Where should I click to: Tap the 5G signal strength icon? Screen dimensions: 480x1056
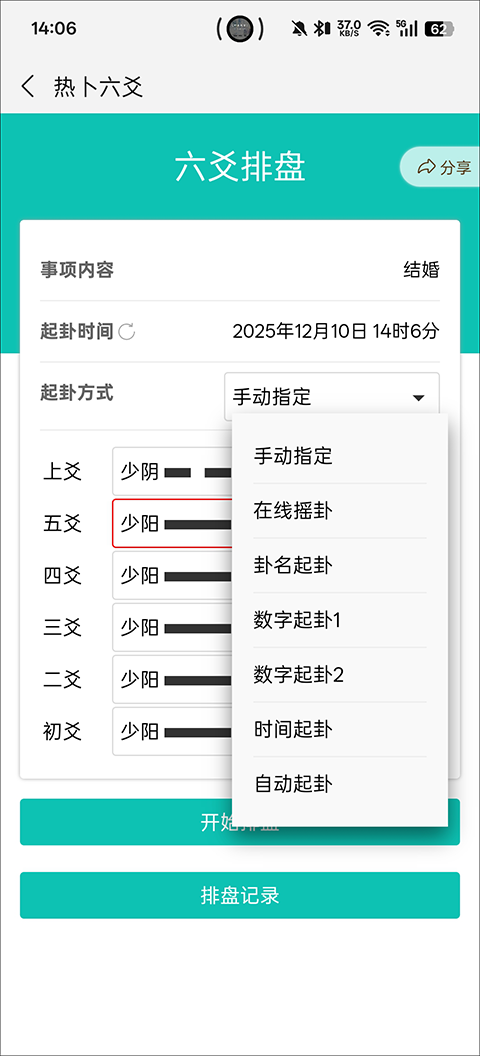(407, 28)
